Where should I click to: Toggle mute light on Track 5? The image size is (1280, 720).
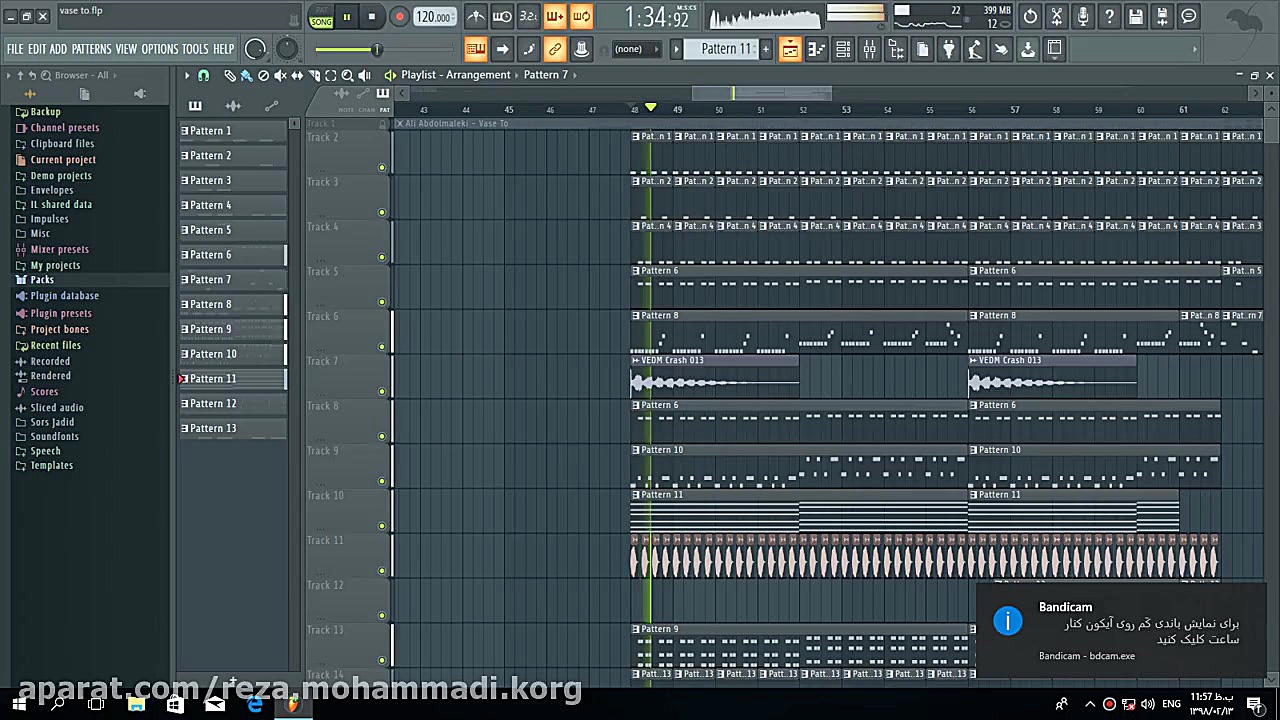[382, 302]
